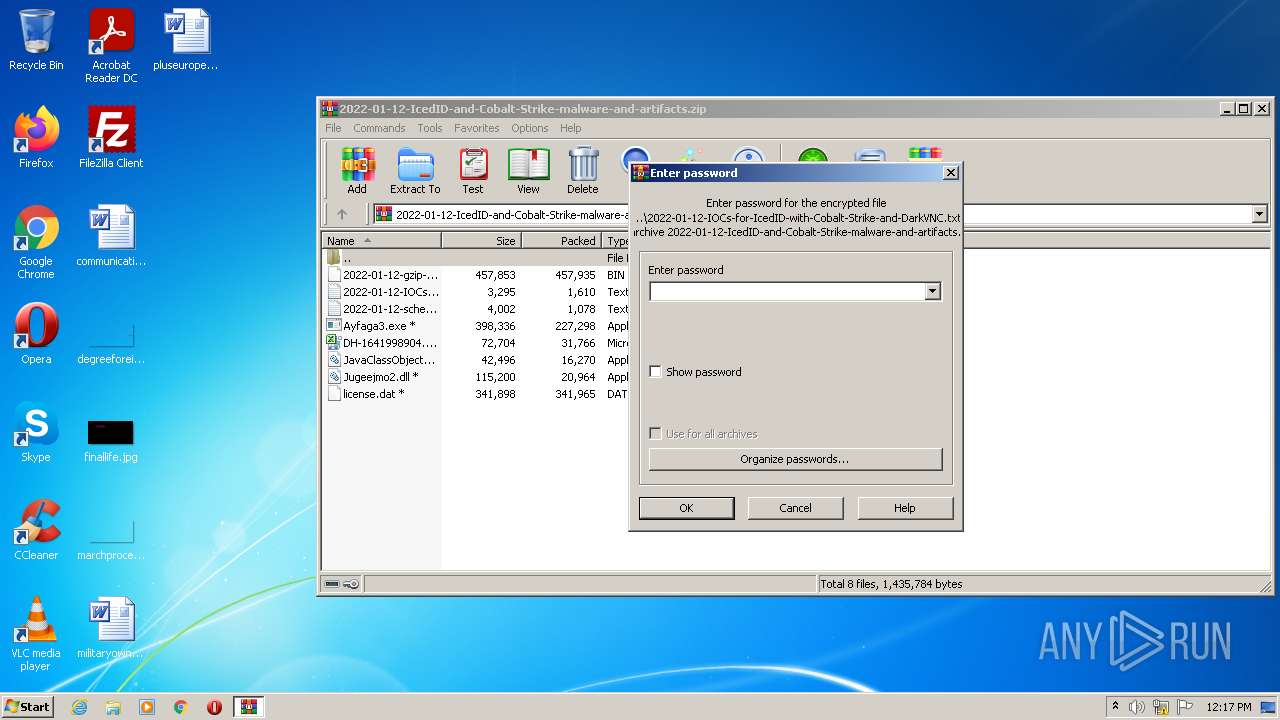Select communicati... Word document icon

point(111,236)
